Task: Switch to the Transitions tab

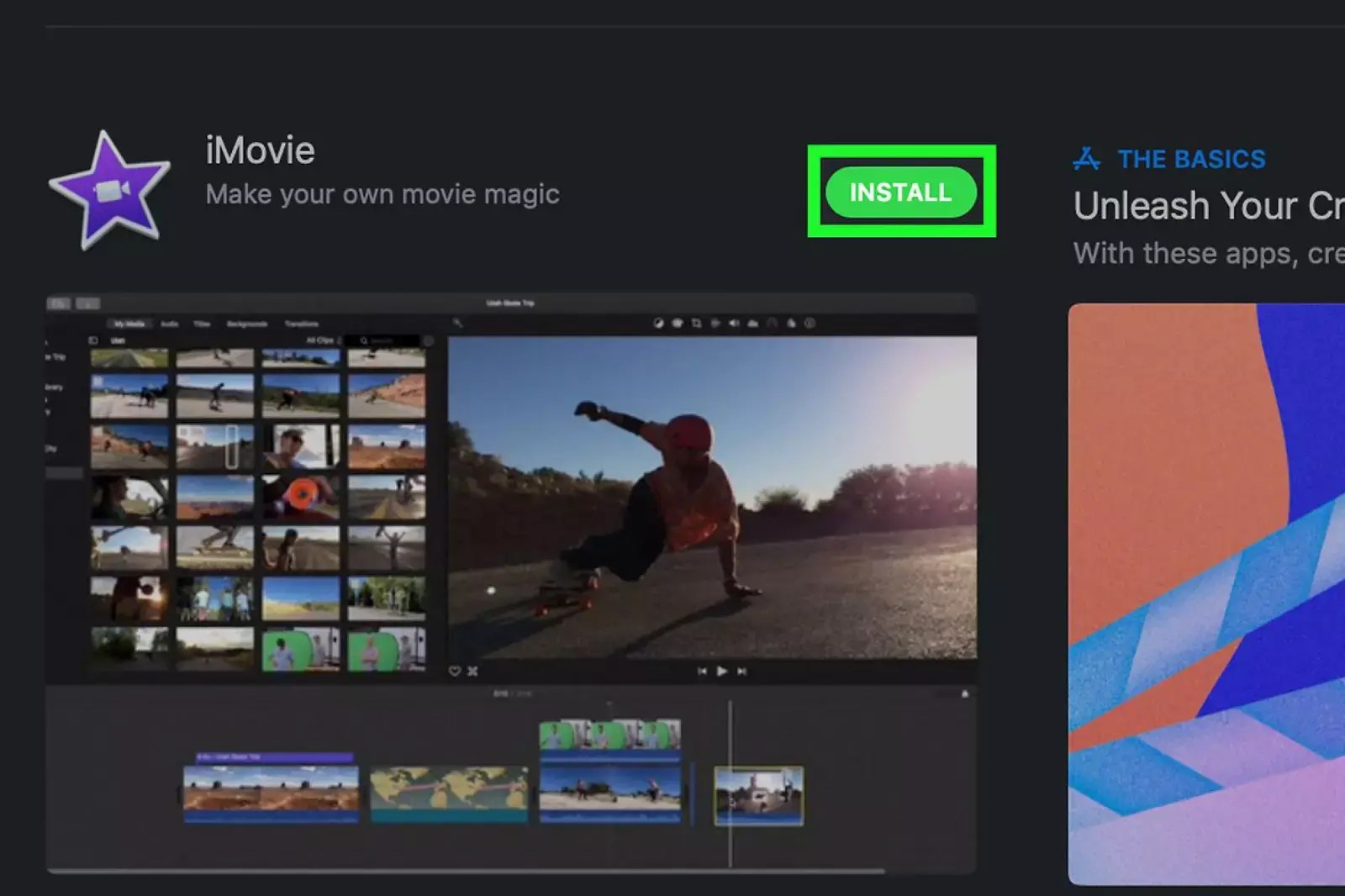Action: click(303, 324)
